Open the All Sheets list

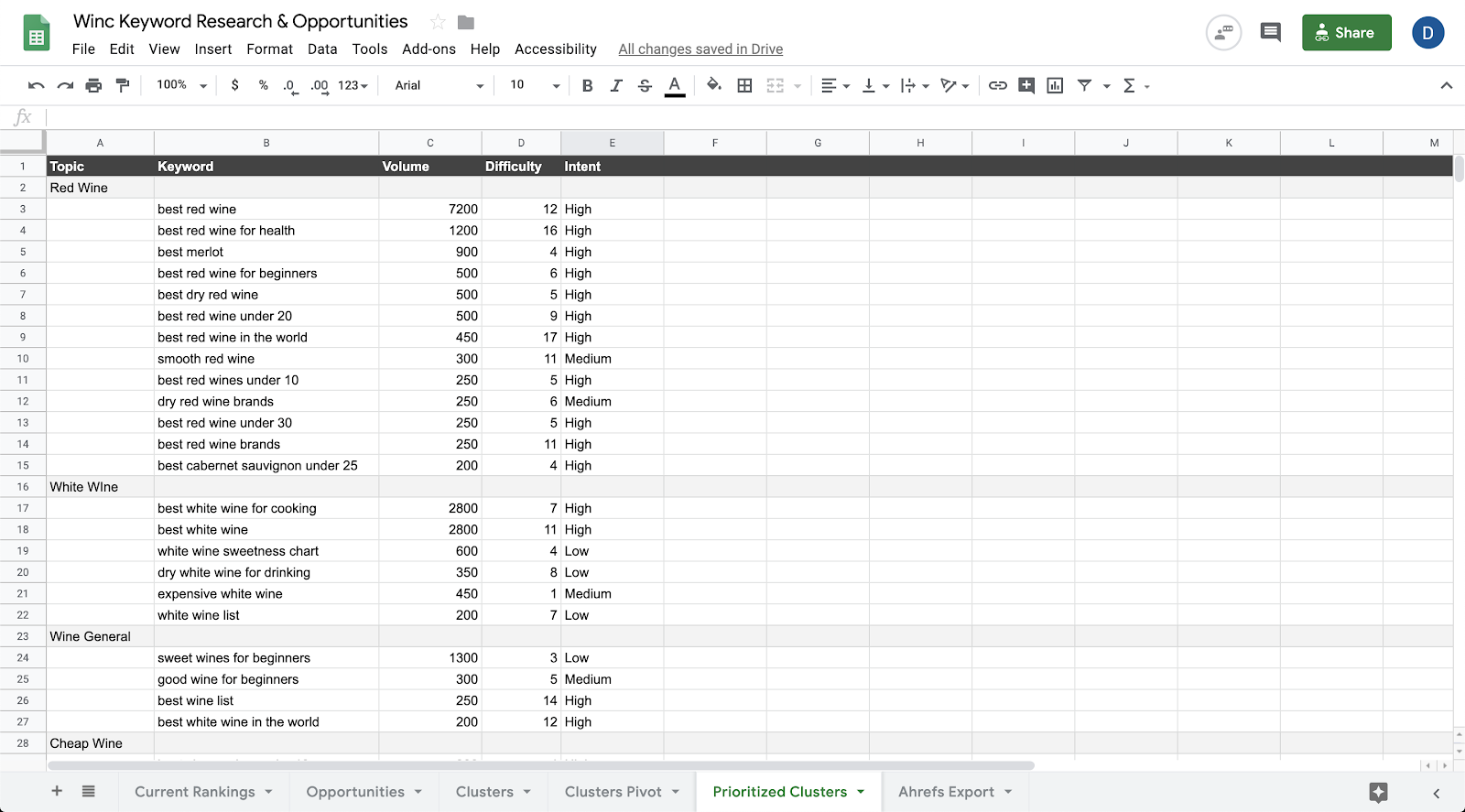(88, 791)
